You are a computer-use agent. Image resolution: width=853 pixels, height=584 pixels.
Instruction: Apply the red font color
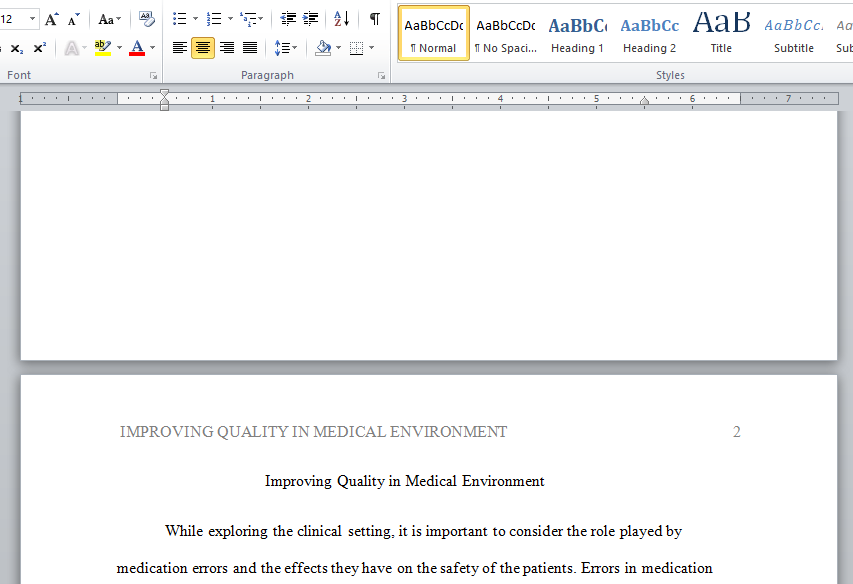[x=137, y=48]
